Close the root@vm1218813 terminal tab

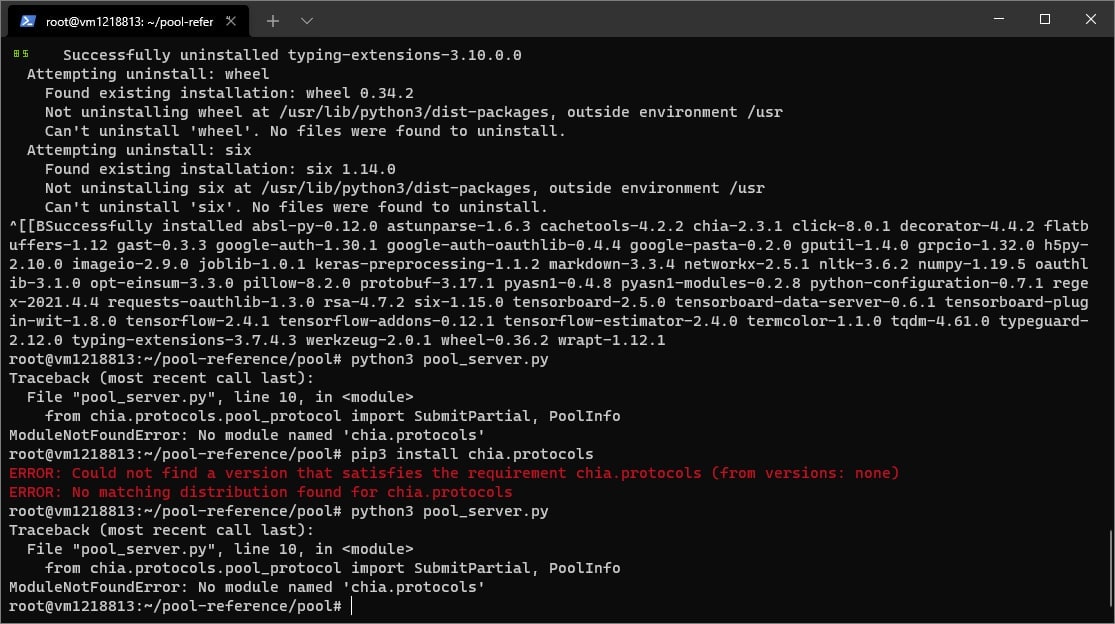coord(230,21)
